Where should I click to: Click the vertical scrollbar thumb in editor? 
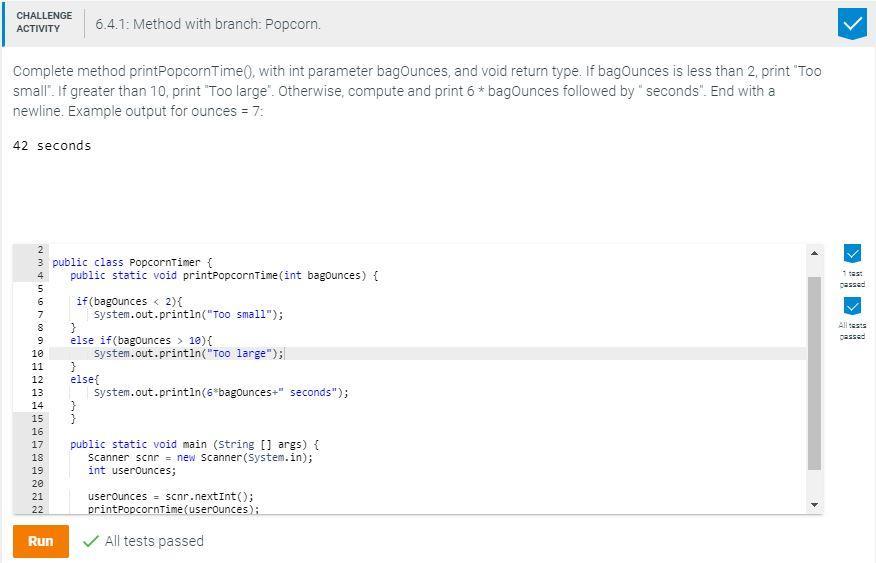[814, 370]
